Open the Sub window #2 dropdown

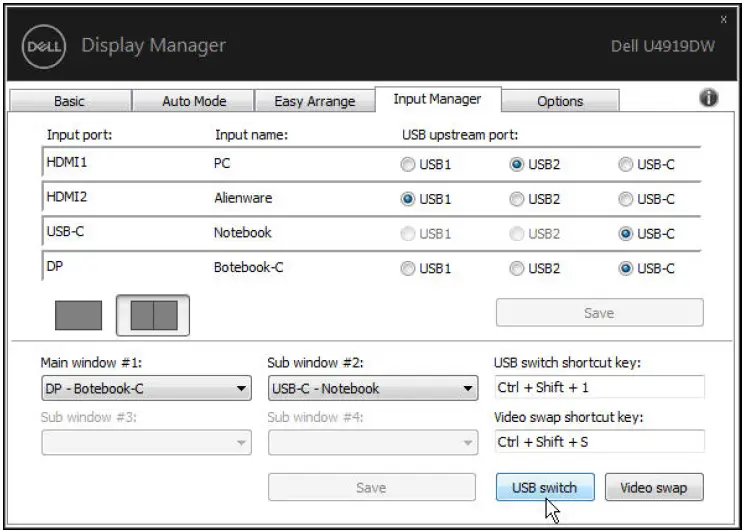click(x=373, y=388)
